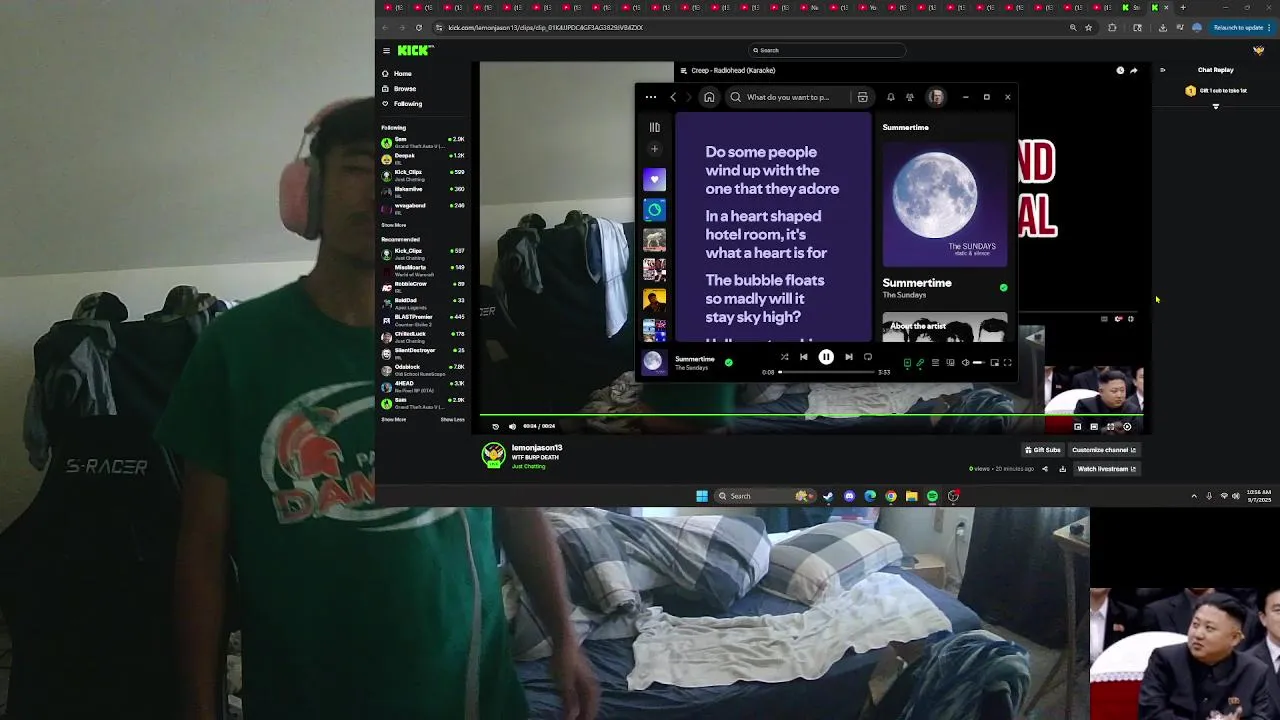Click Watch livestream button

1106,469
